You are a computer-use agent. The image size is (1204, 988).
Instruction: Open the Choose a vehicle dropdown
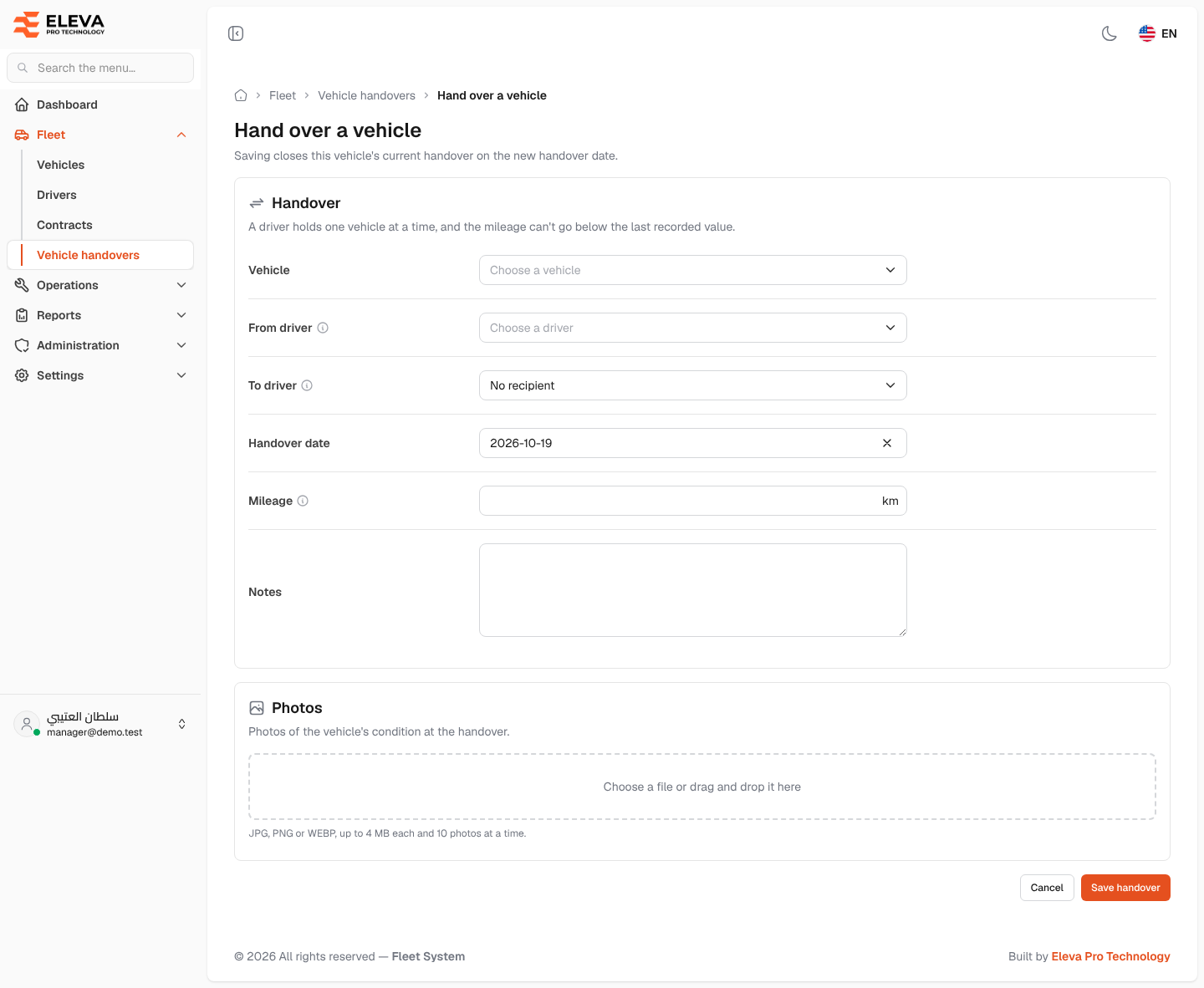(692, 270)
